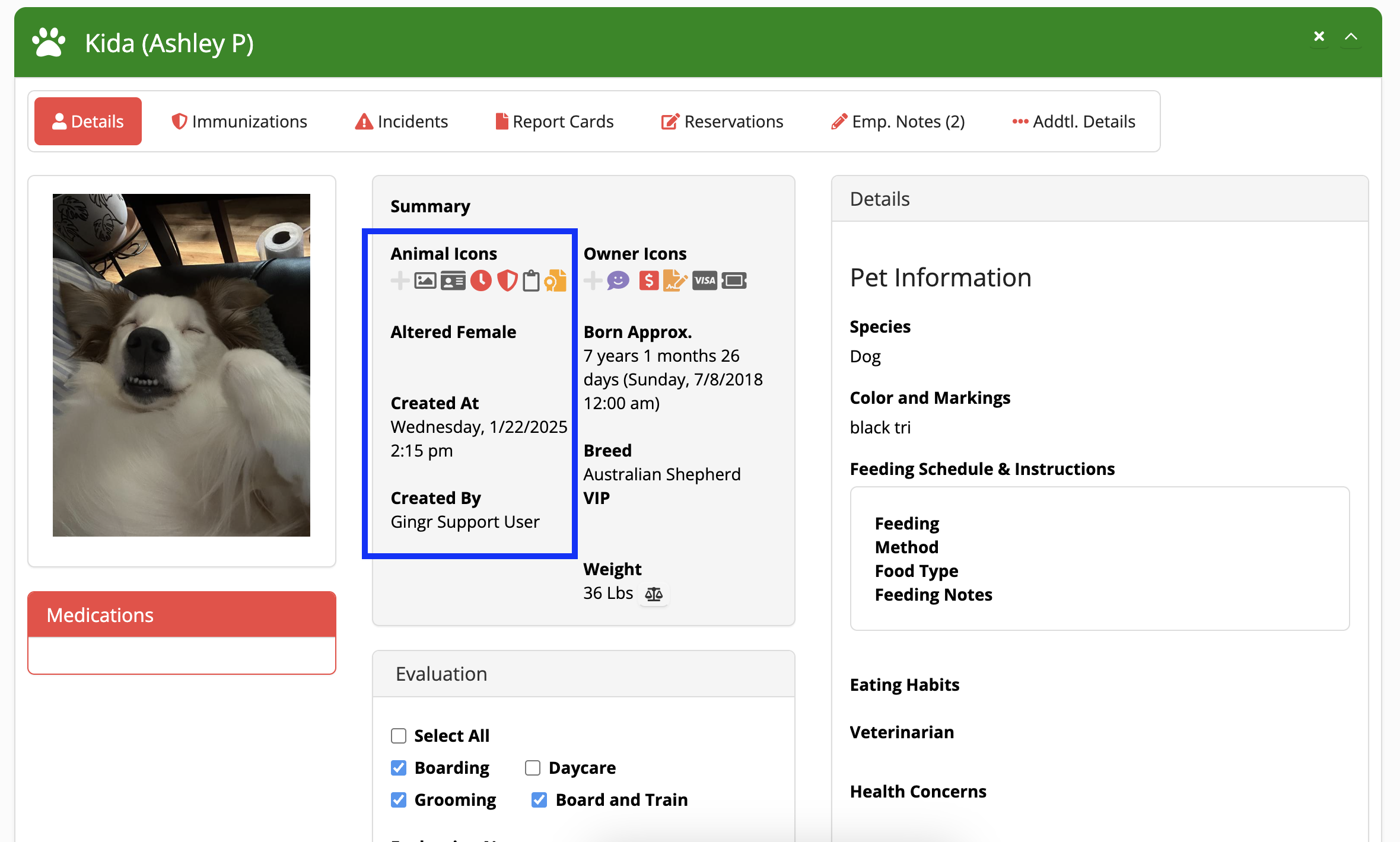Click the red dollar sign owner icon

coord(649,280)
